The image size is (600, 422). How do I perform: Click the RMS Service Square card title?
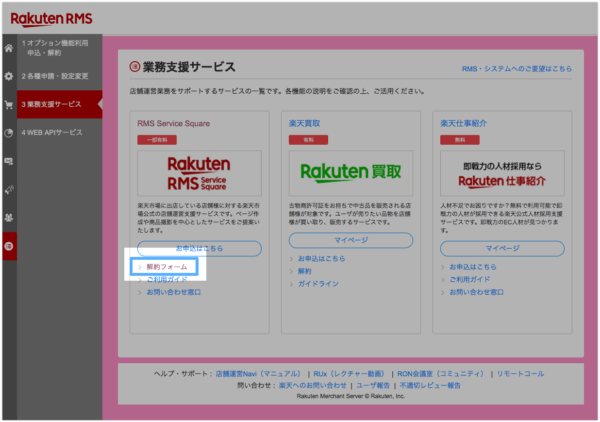[173, 123]
